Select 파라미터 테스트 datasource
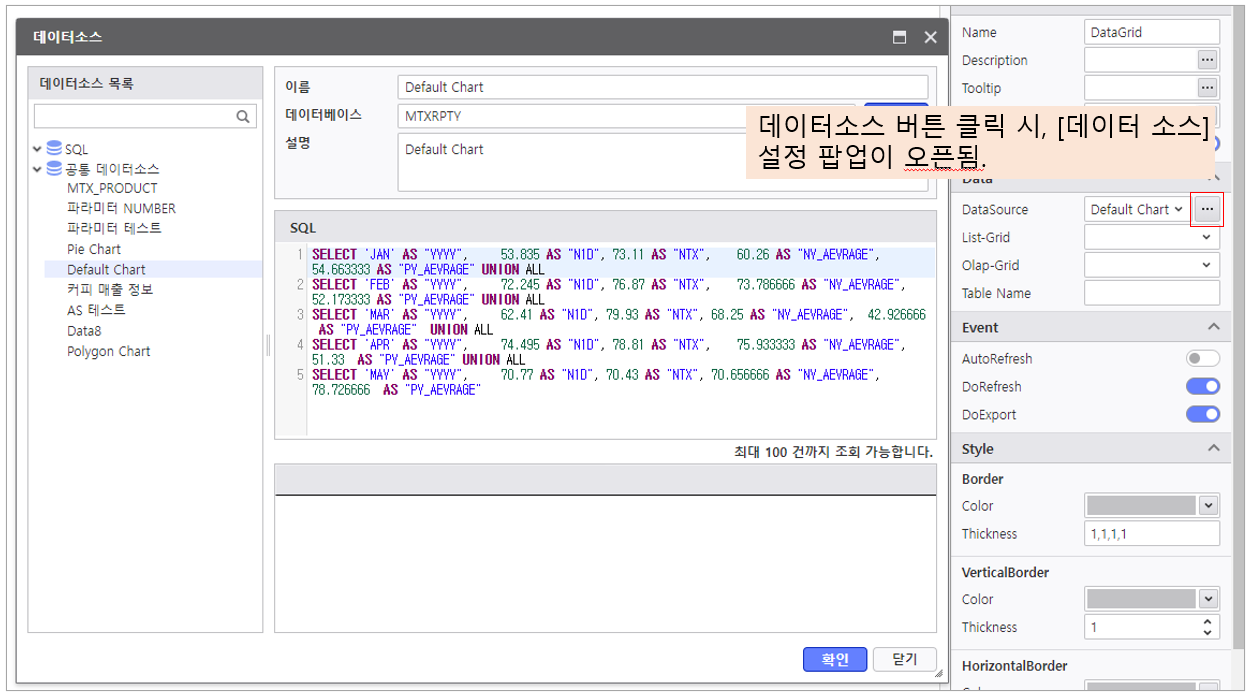The image size is (1251, 695). tap(114, 228)
